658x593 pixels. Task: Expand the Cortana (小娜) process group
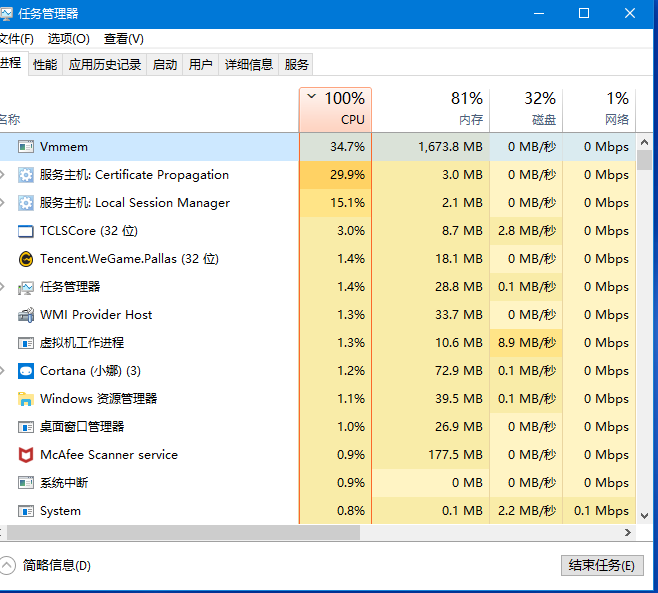(3, 371)
